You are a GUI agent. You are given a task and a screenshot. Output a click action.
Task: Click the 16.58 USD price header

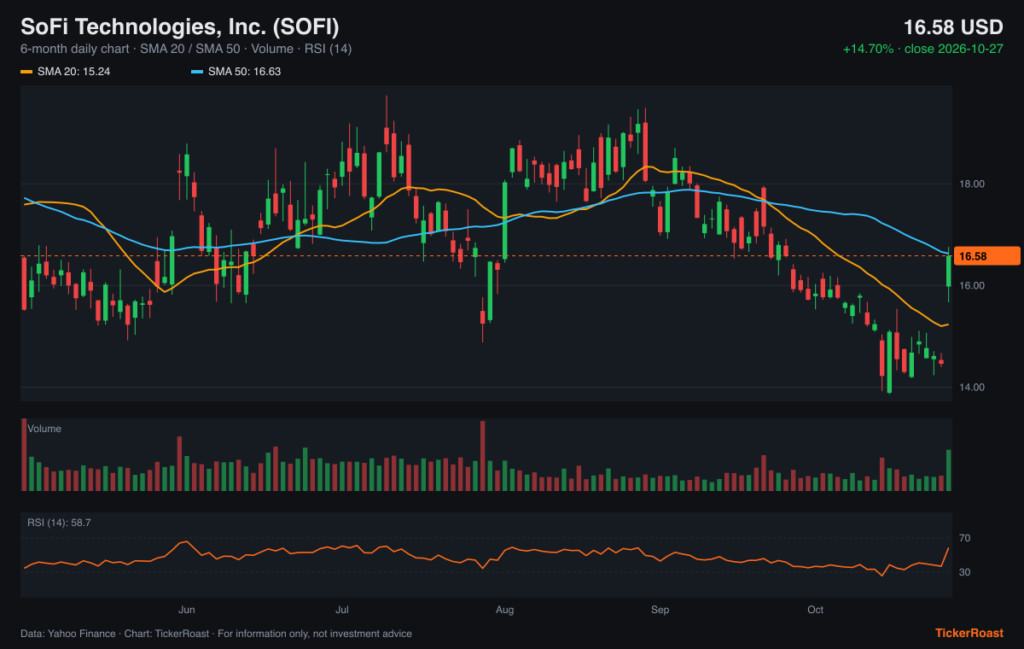click(x=953, y=27)
